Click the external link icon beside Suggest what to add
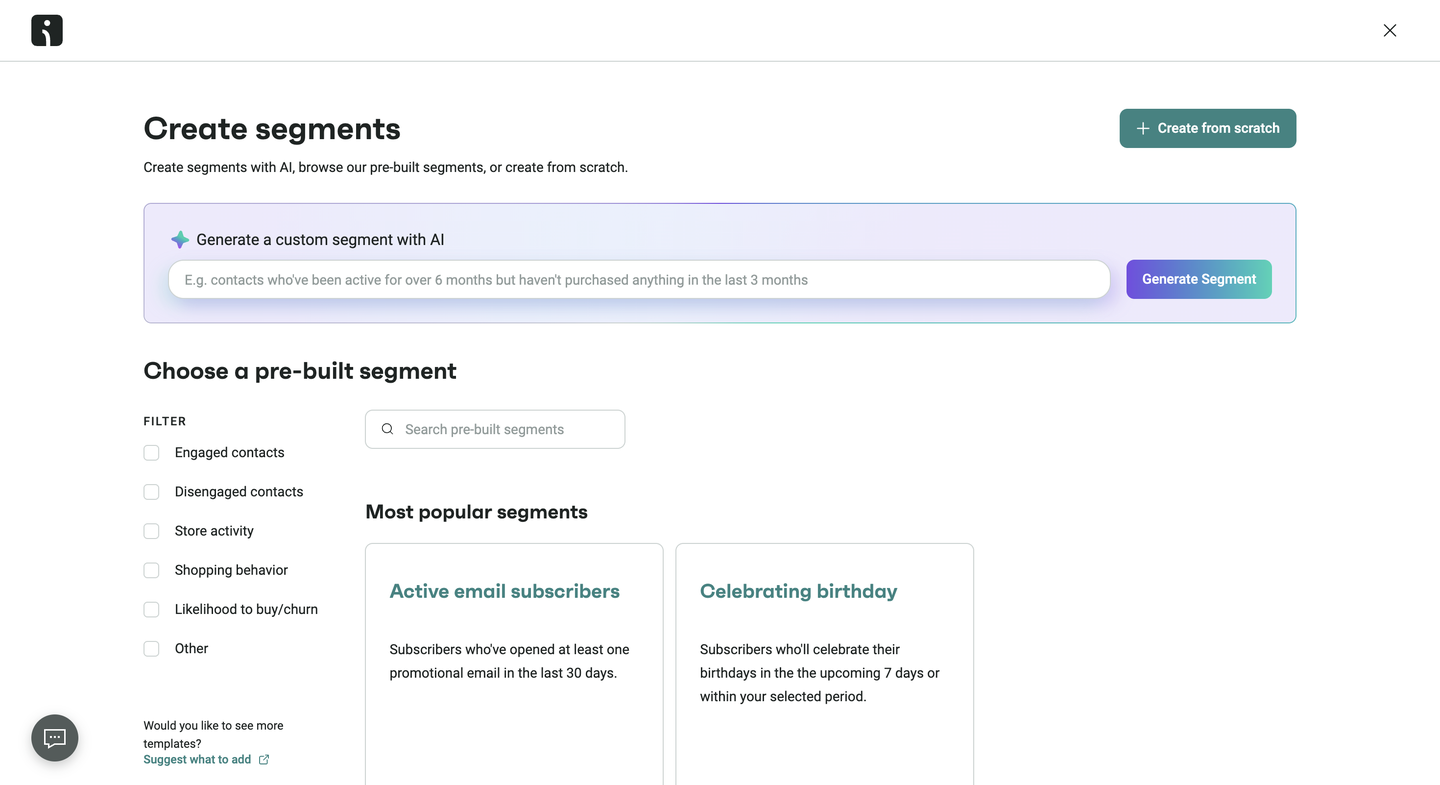Image resolution: width=1440 pixels, height=785 pixels. tap(264, 760)
